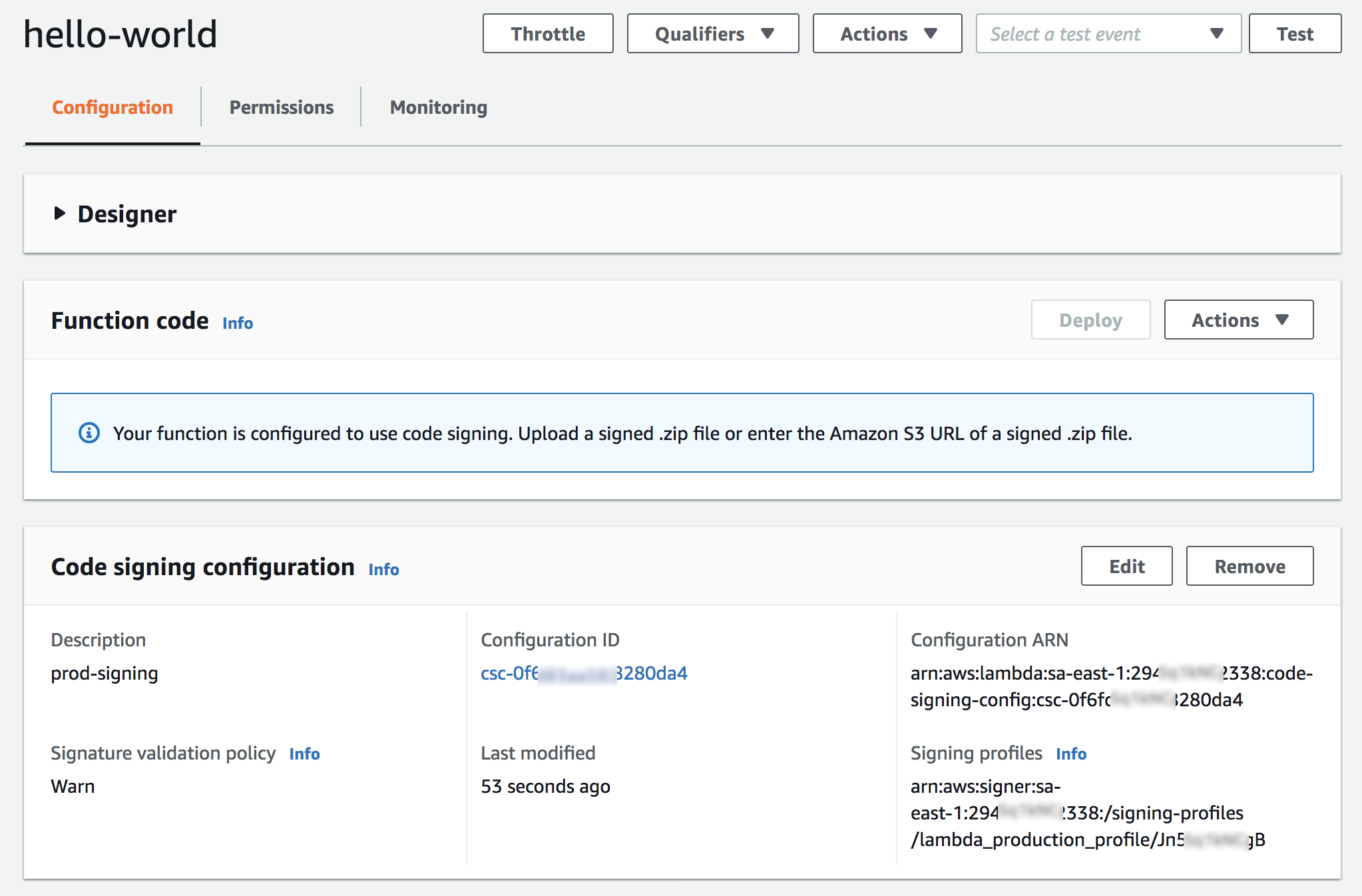Open Info link beside Code signing configuration
Screen dimensions: 1362x896
383,570
